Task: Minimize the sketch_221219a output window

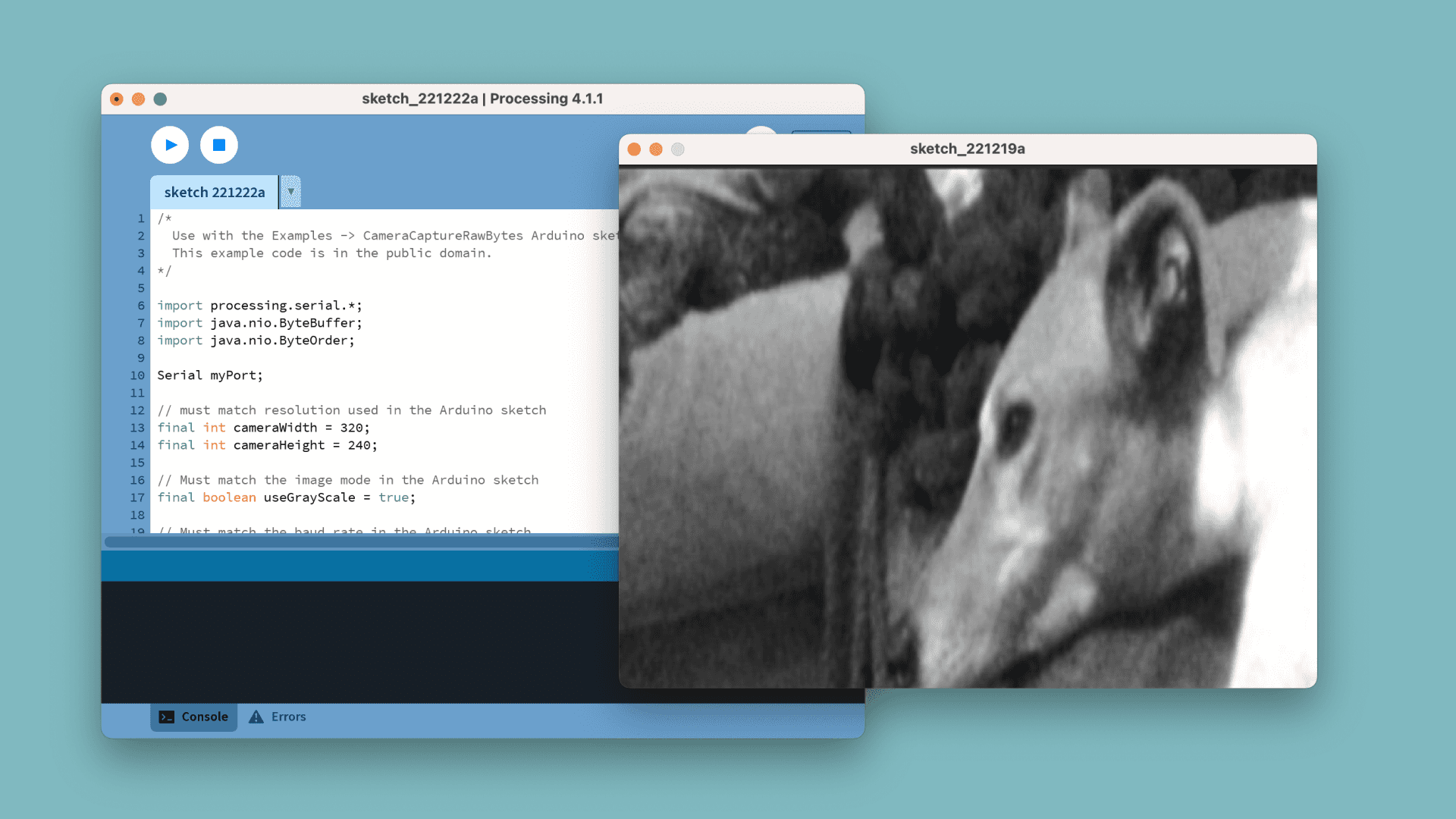Action: click(656, 149)
